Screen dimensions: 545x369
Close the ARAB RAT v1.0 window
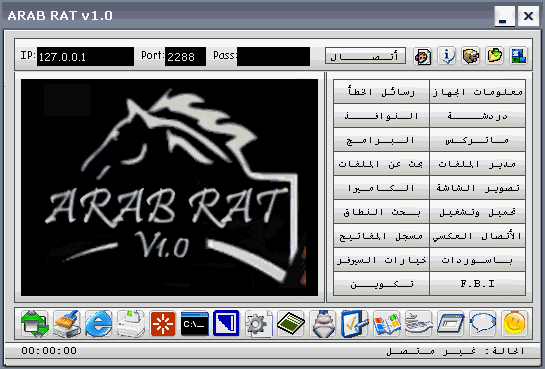pos(528,16)
